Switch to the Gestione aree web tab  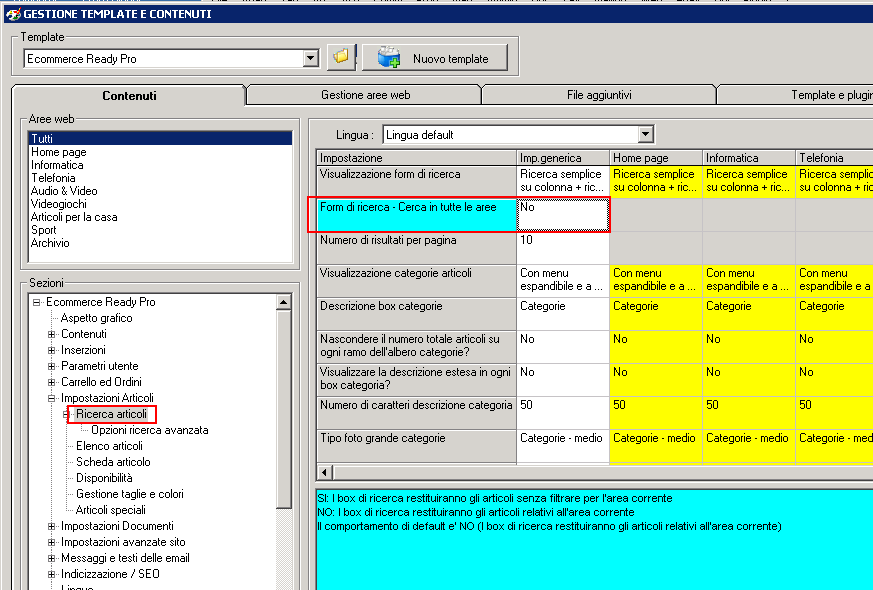[x=365, y=95]
